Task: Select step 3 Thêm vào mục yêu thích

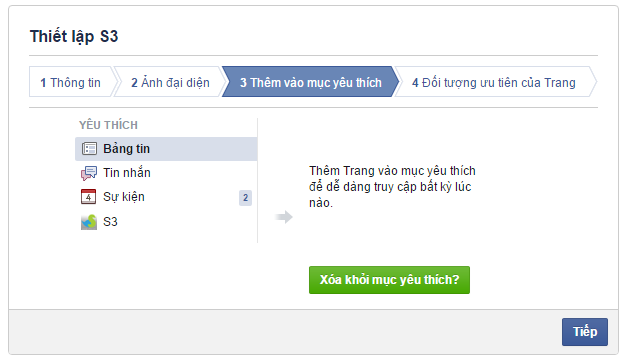Action: tap(311, 82)
